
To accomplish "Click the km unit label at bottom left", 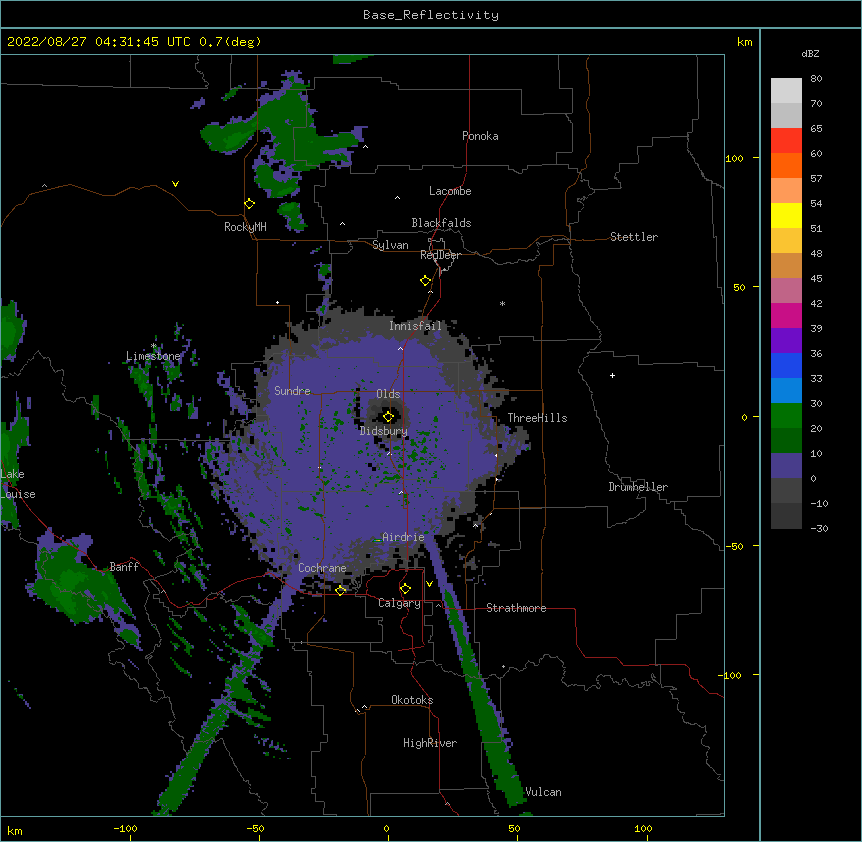I will (x=15, y=830).
